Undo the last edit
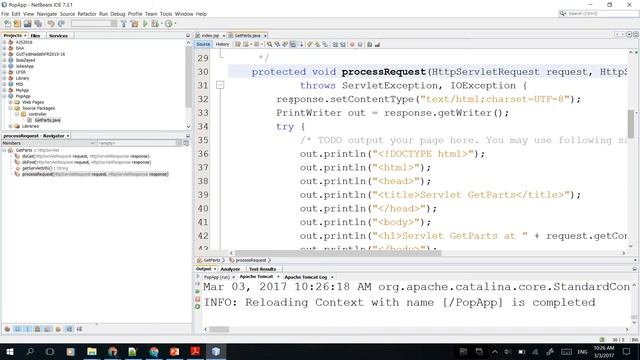Image resolution: width=640 pixels, height=360 pixels. pyautogui.click(x=51, y=24)
